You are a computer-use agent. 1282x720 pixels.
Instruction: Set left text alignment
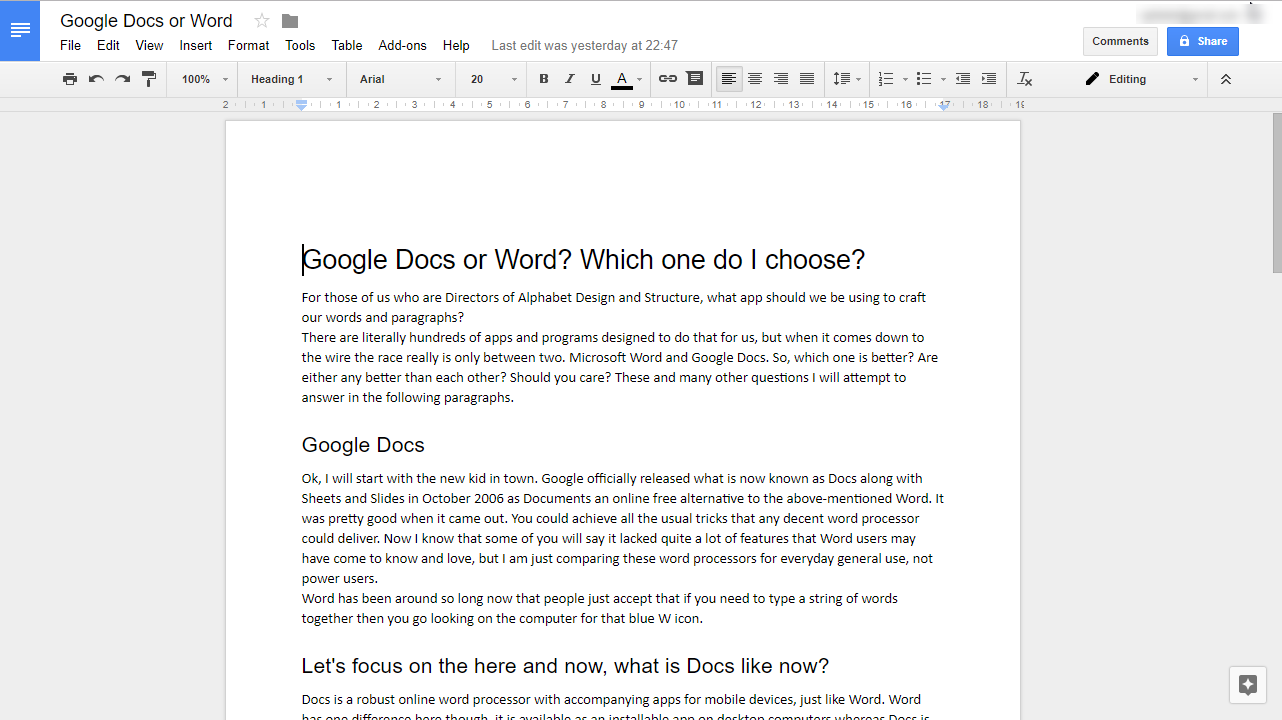729,79
